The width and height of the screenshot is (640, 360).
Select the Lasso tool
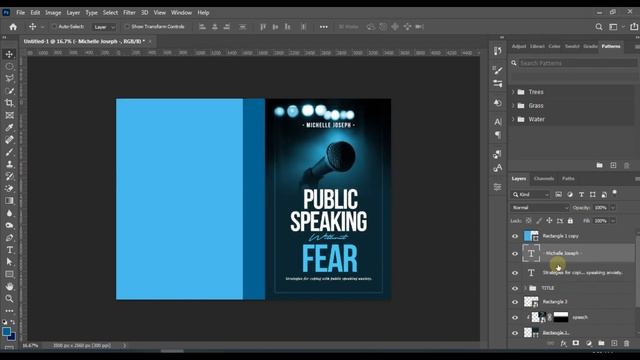9,79
